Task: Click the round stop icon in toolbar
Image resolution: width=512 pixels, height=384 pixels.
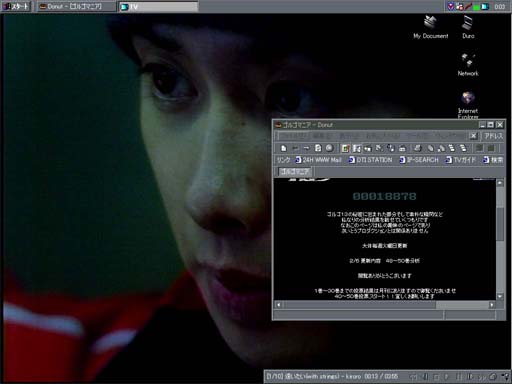Action: [x=329, y=148]
